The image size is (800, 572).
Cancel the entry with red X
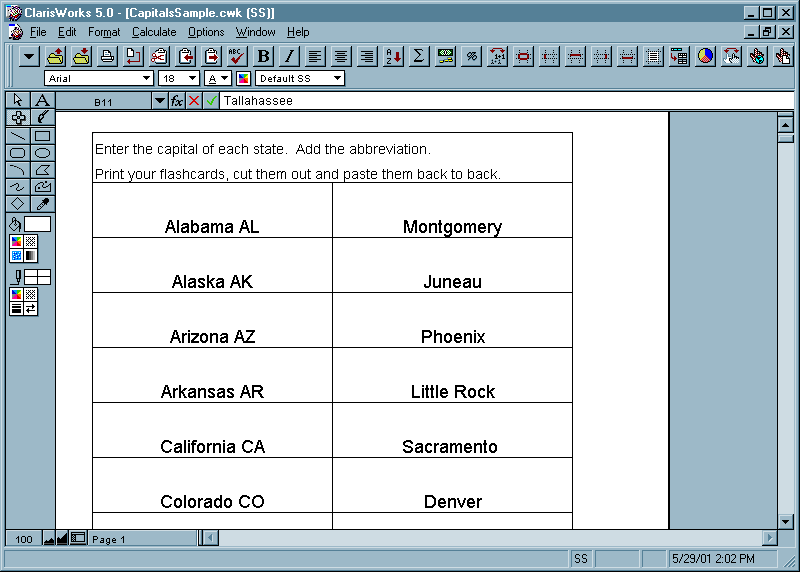[194, 101]
